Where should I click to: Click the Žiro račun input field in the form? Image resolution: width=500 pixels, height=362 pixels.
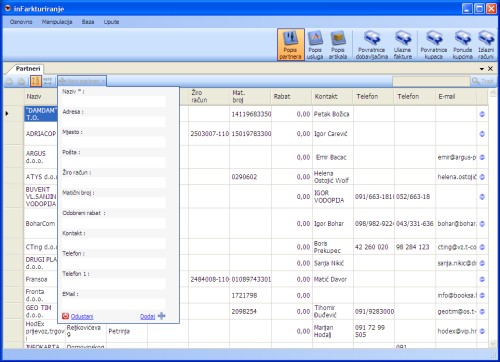click(113, 183)
